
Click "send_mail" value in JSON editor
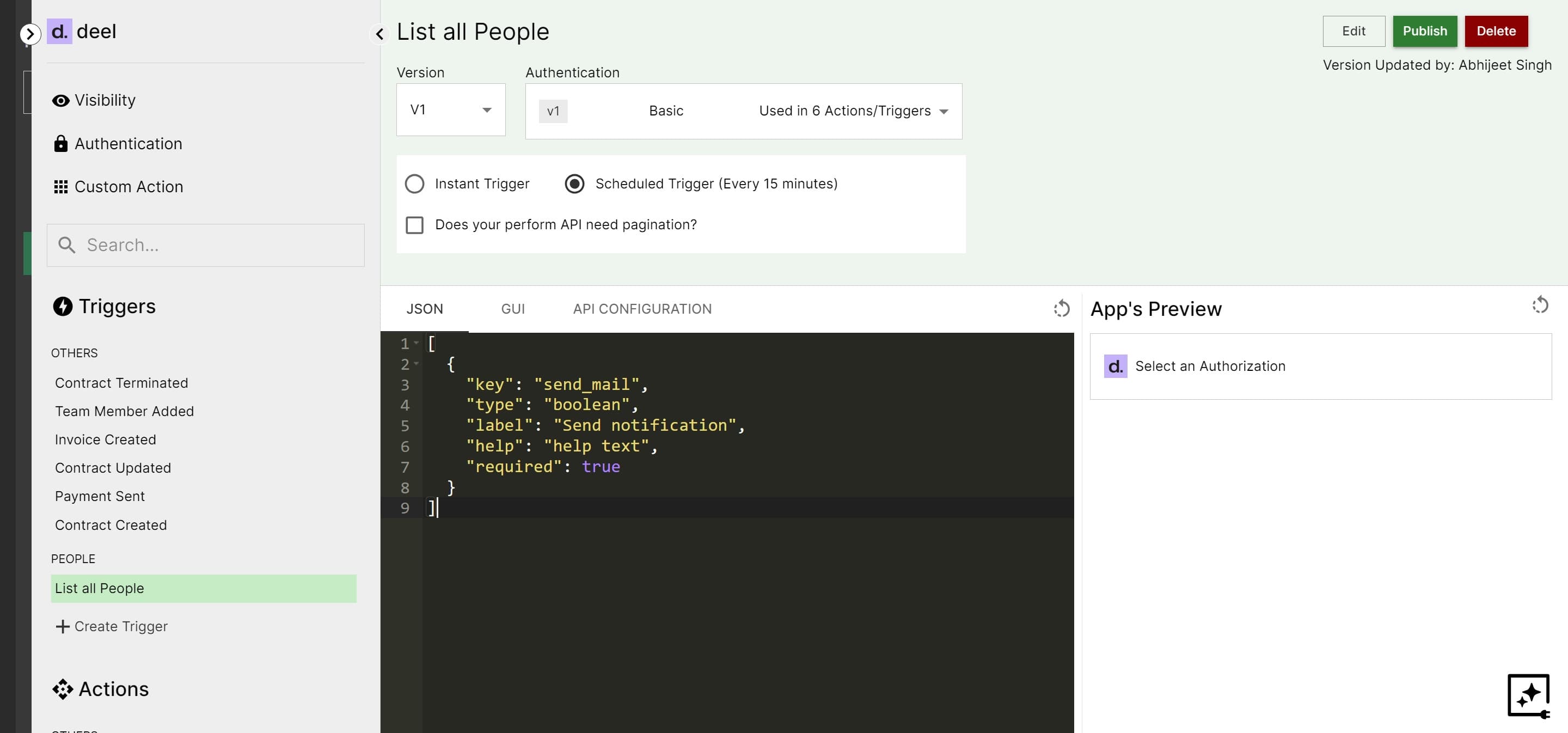click(x=587, y=385)
